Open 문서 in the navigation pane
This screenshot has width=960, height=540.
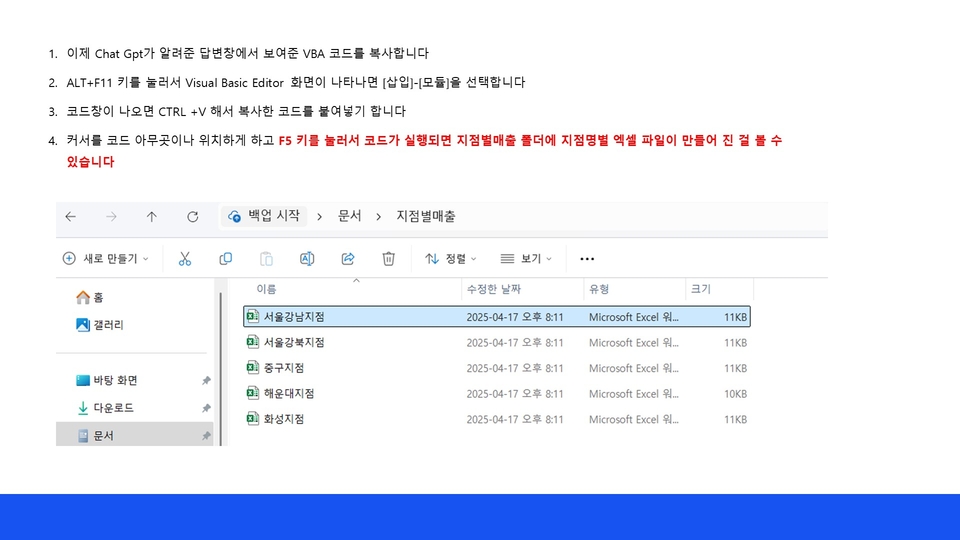pyautogui.click(x=135, y=435)
